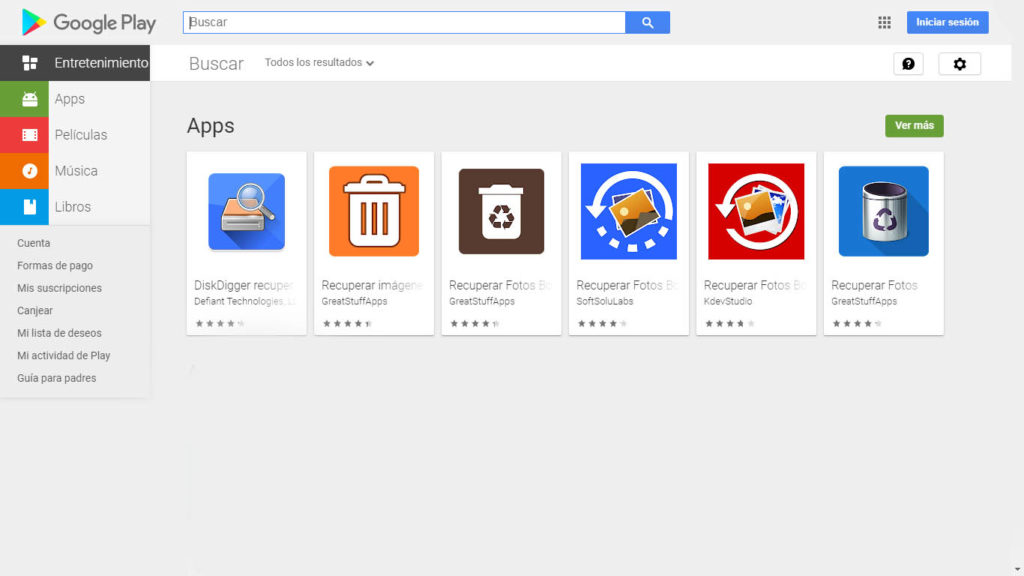Click the green Ver más button
Screen dimensions: 1024x576
(x=914, y=125)
